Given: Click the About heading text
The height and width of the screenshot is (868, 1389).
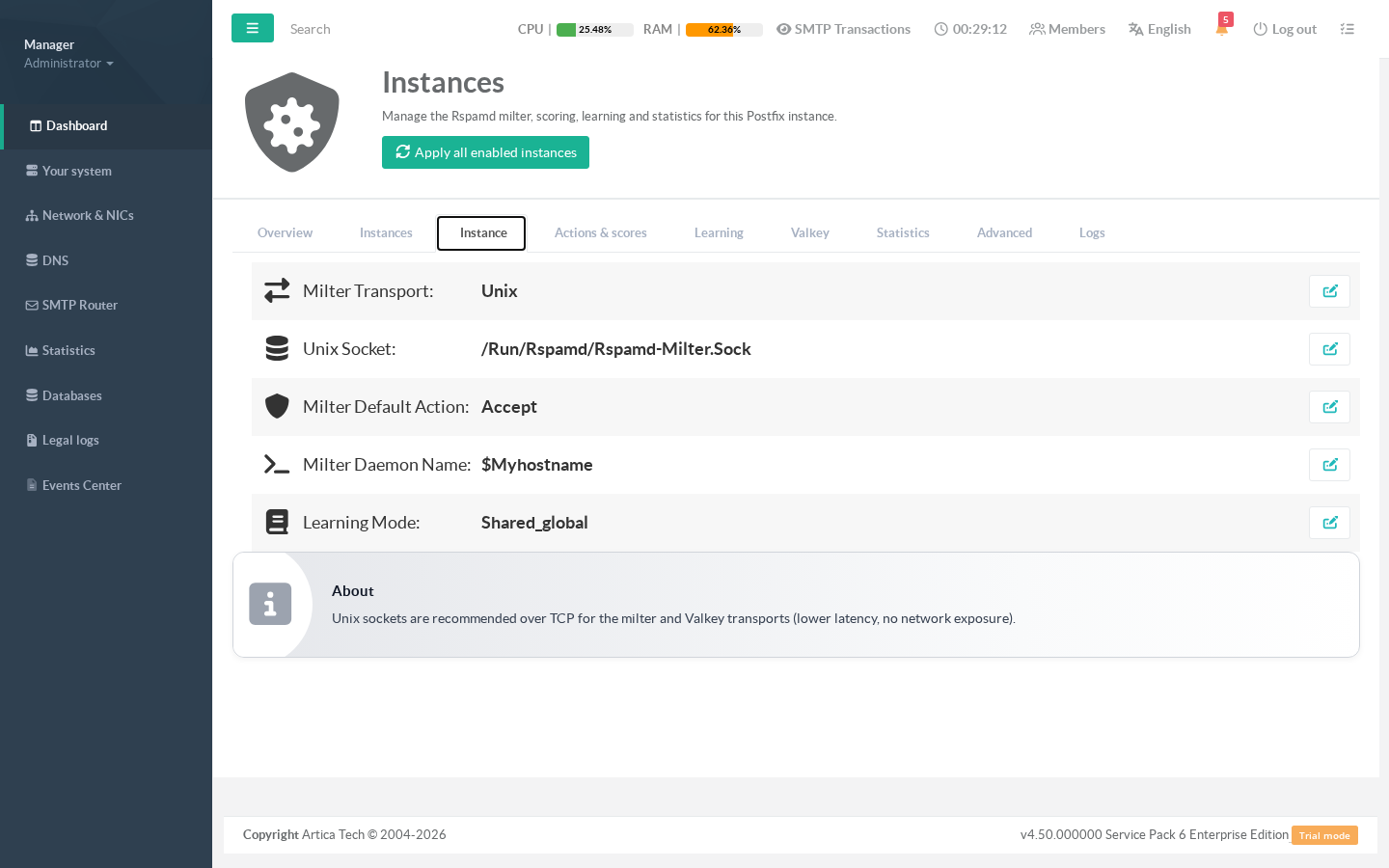Looking at the screenshot, I should [353, 590].
